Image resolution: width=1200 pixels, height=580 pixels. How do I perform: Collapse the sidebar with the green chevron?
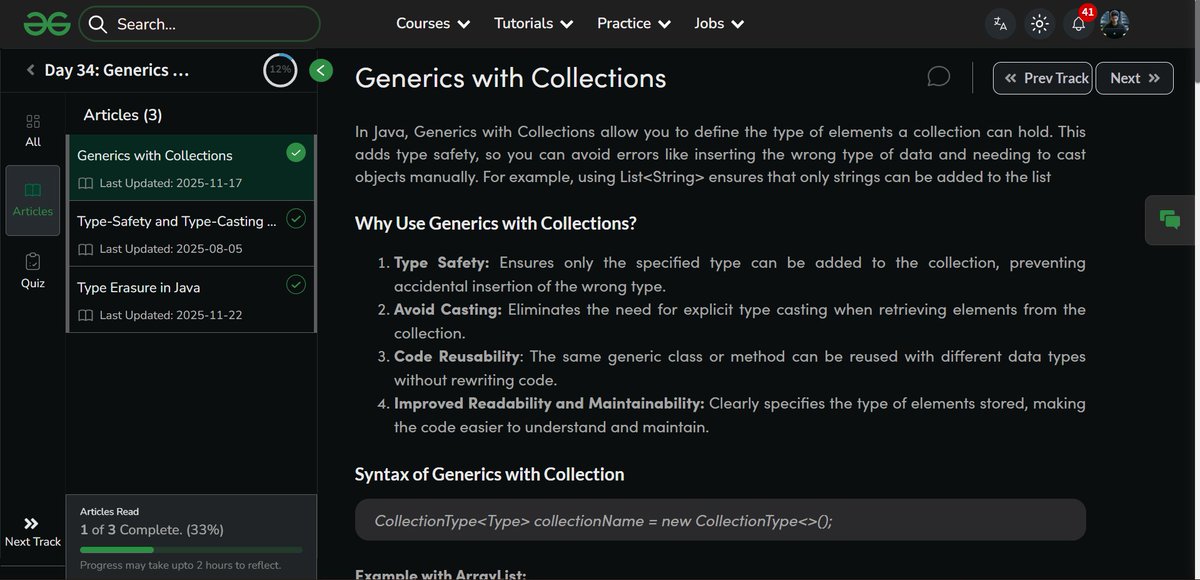319,70
